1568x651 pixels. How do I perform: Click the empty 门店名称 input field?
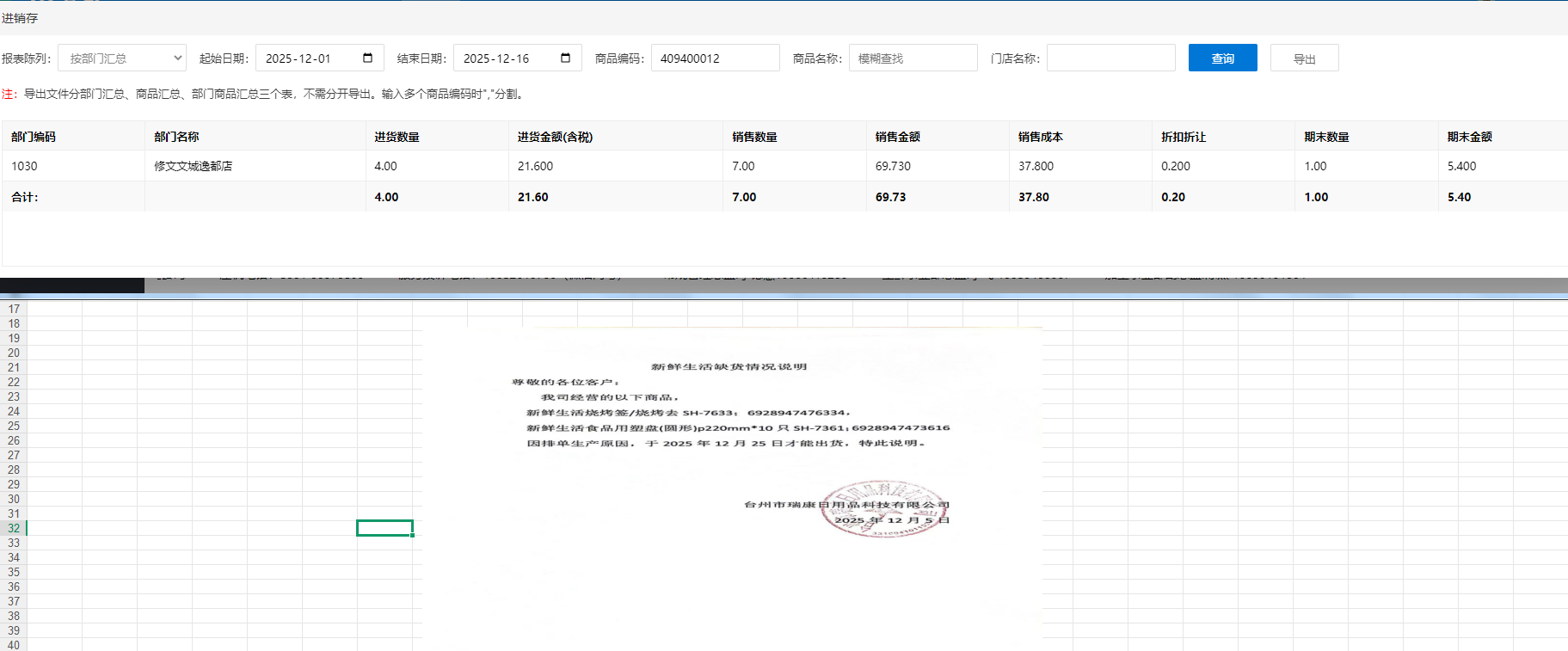pyautogui.click(x=1110, y=58)
